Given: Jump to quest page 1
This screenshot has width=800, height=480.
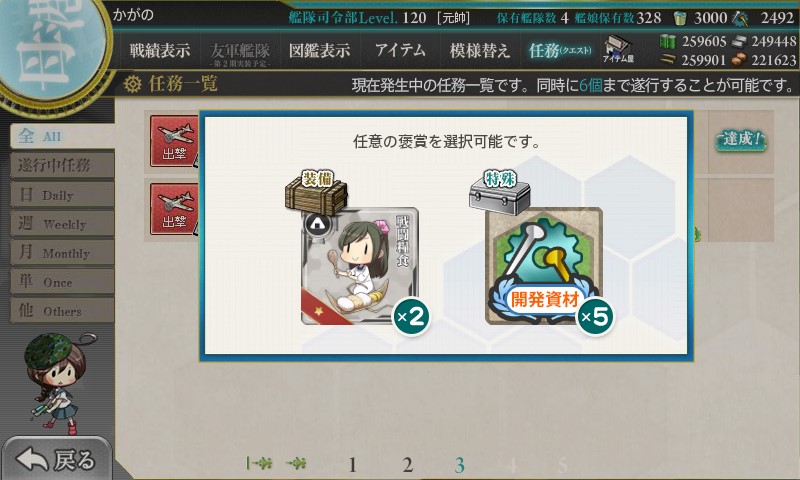Looking at the screenshot, I should (x=353, y=465).
